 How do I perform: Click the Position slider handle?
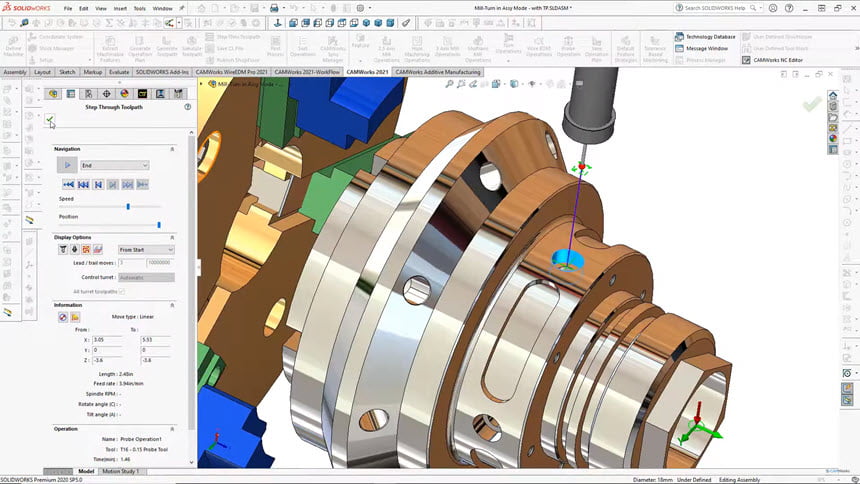(159, 225)
